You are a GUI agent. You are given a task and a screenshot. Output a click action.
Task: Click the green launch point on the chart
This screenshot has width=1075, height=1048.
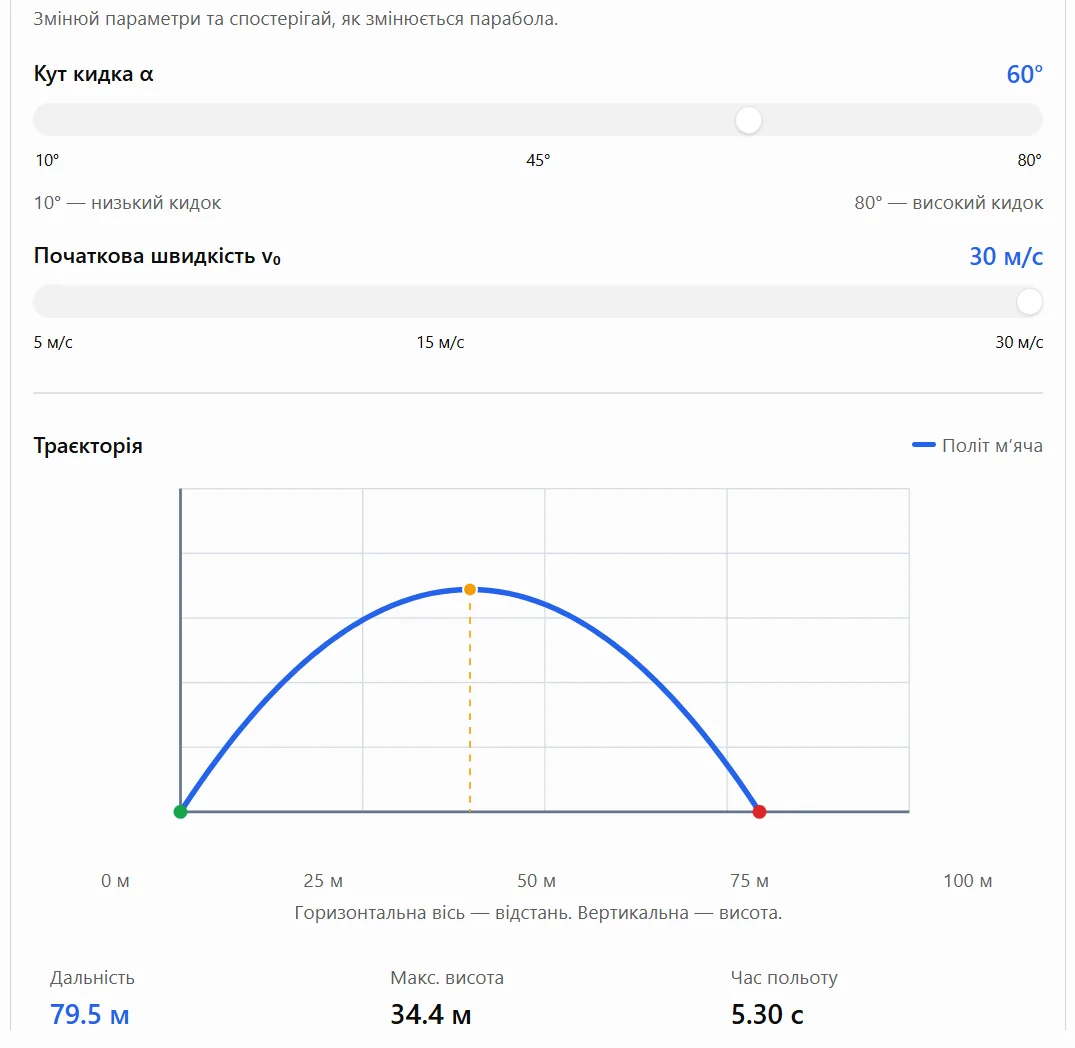pyautogui.click(x=180, y=812)
